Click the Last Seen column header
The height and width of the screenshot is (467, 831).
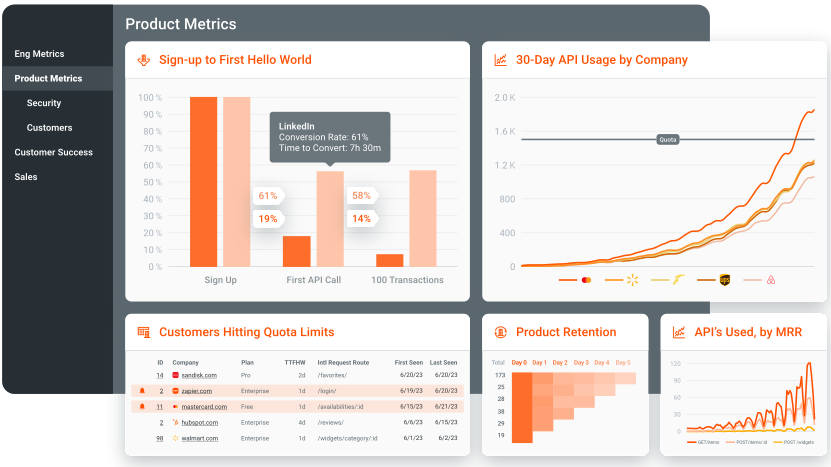(x=444, y=363)
